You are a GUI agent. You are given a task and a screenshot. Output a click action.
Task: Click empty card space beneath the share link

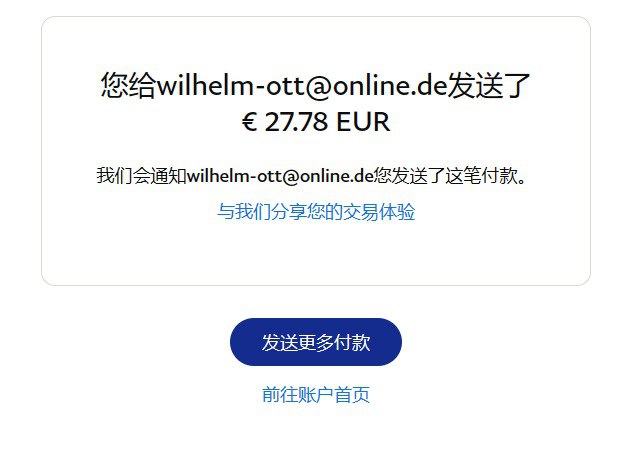point(316,253)
